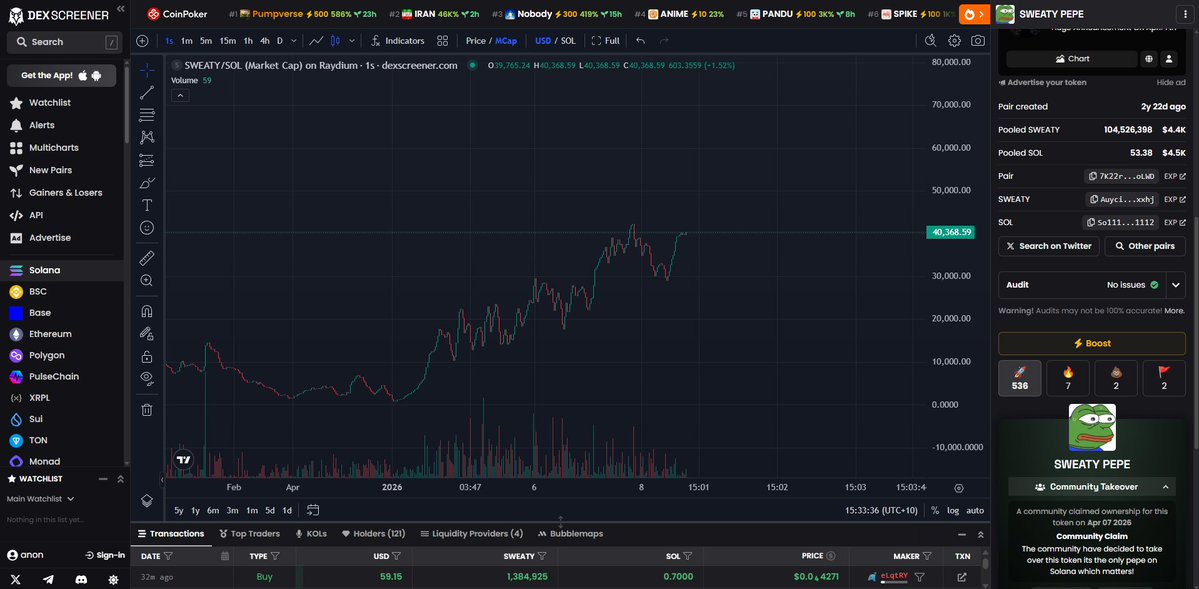This screenshot has height=589, width=1199.
Task: Collapse the sidebar with double chevron
Action: [120, 9]
